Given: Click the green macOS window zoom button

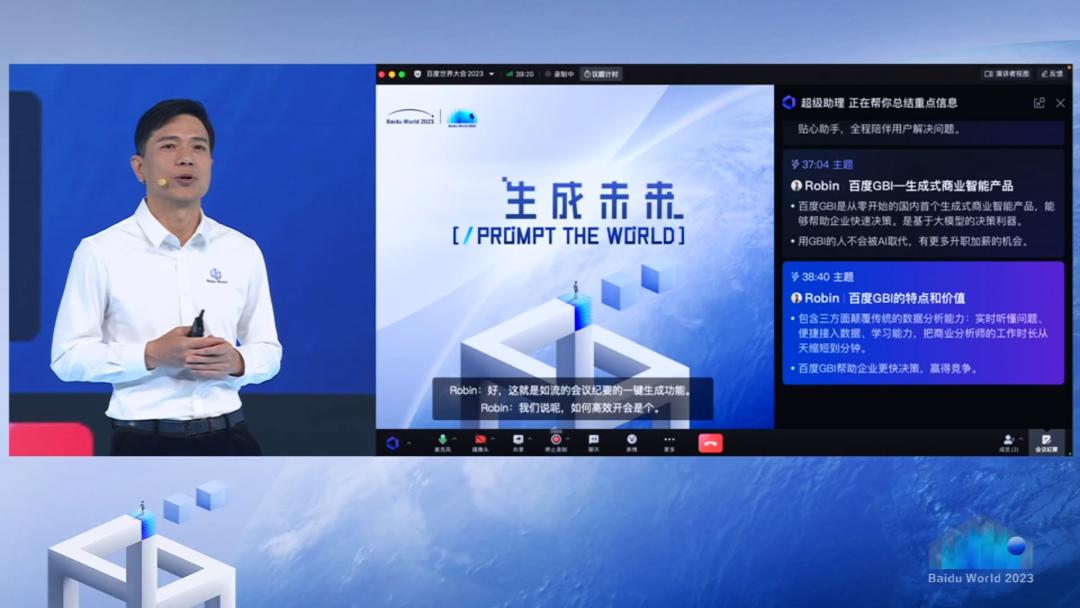Looking at the screenshot, I should click(402, 74).
